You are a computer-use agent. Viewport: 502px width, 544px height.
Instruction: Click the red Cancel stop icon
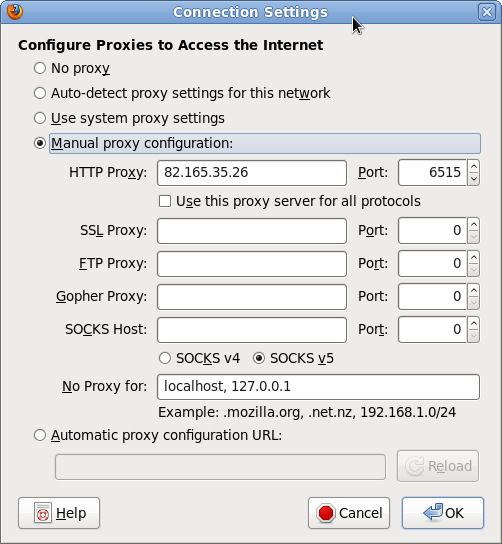pos(326,513)
